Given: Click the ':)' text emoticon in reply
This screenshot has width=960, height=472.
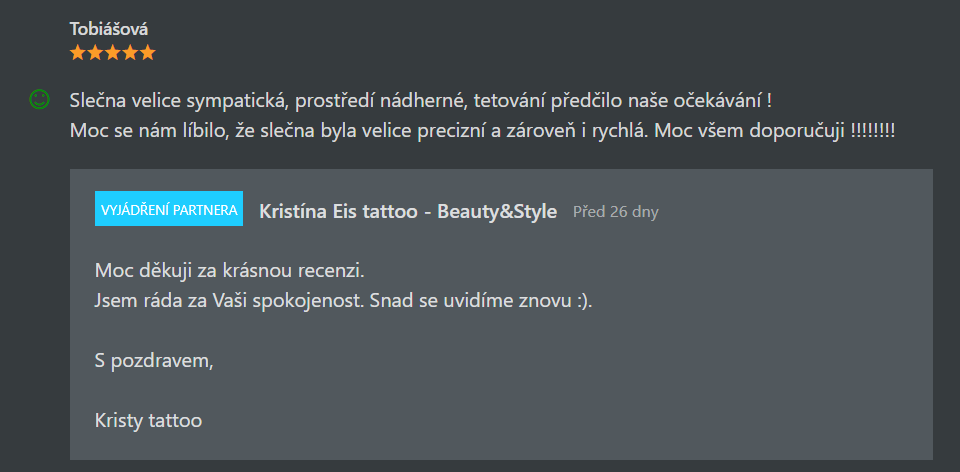Looking at the screenshot, I should [583, 302].
